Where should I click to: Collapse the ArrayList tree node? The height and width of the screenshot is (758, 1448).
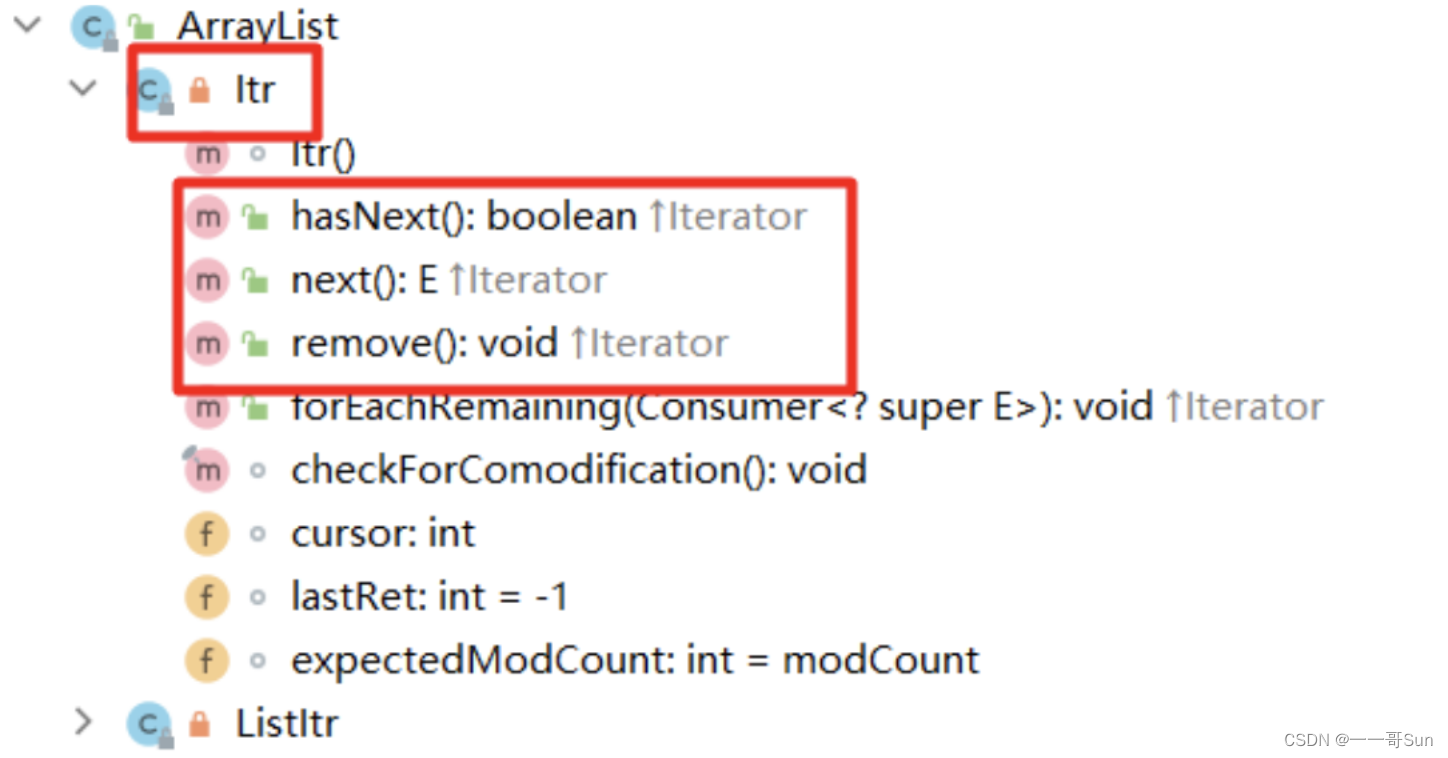pos(27,25)
